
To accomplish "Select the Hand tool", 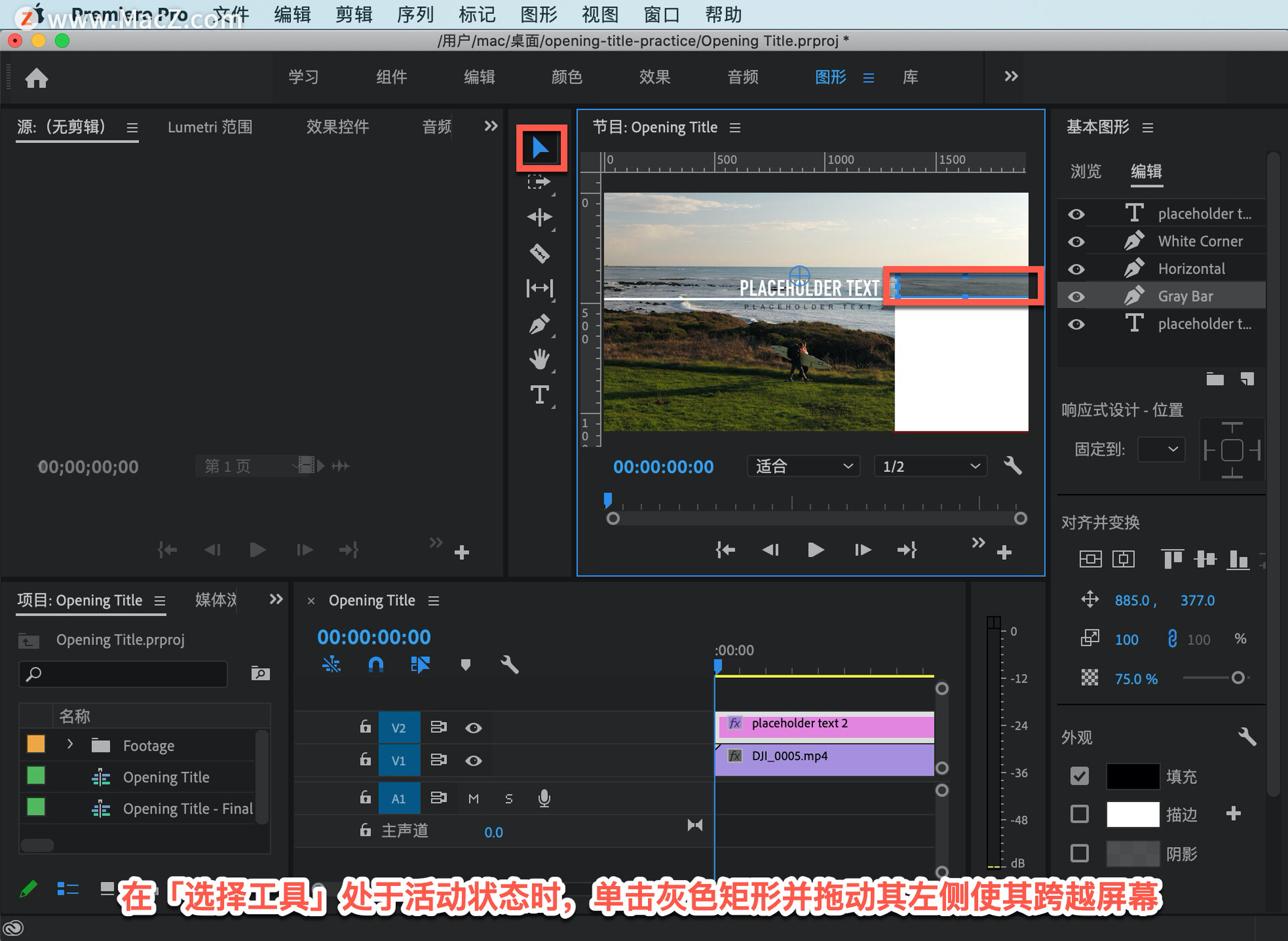I will [539, 359].
